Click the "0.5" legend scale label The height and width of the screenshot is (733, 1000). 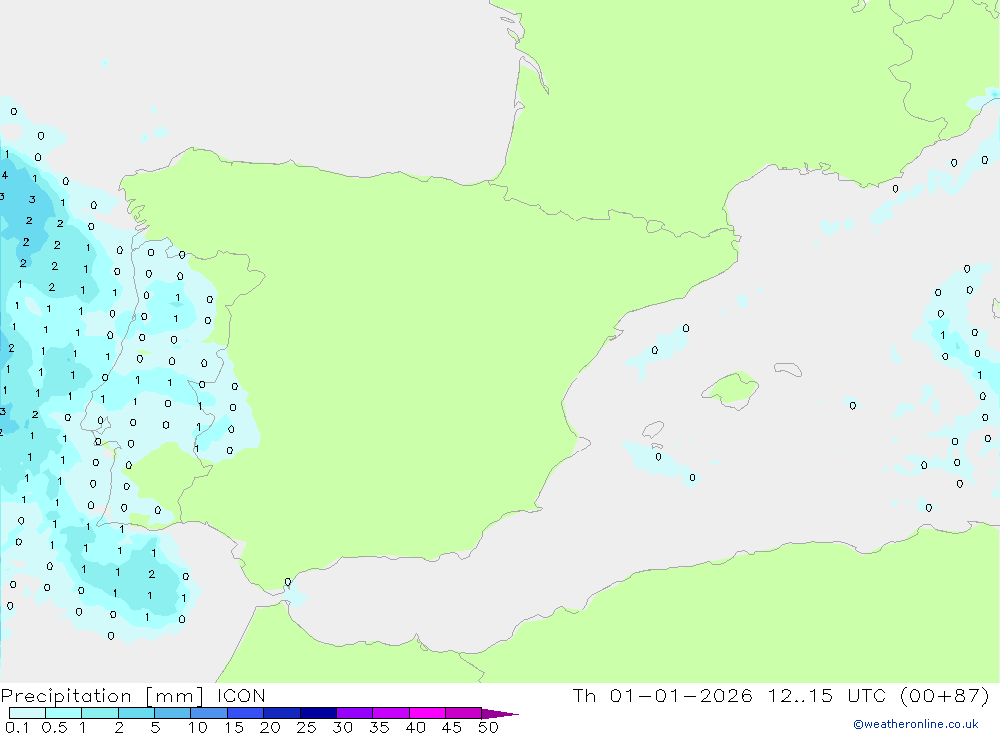[54, 727]
